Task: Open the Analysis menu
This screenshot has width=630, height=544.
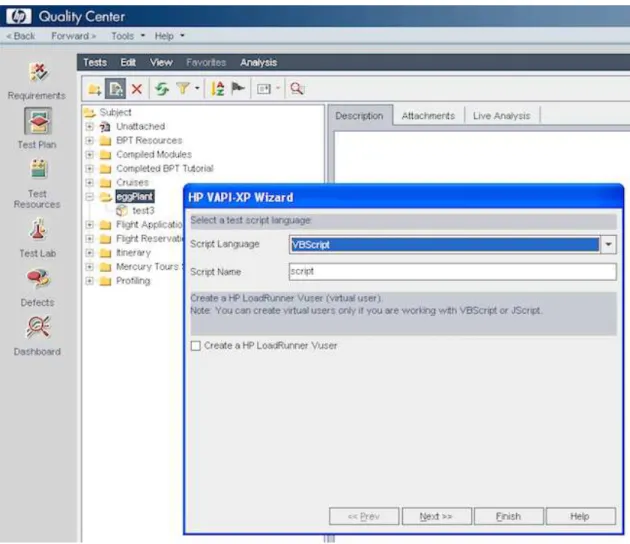Action: (x=258, y=63)
